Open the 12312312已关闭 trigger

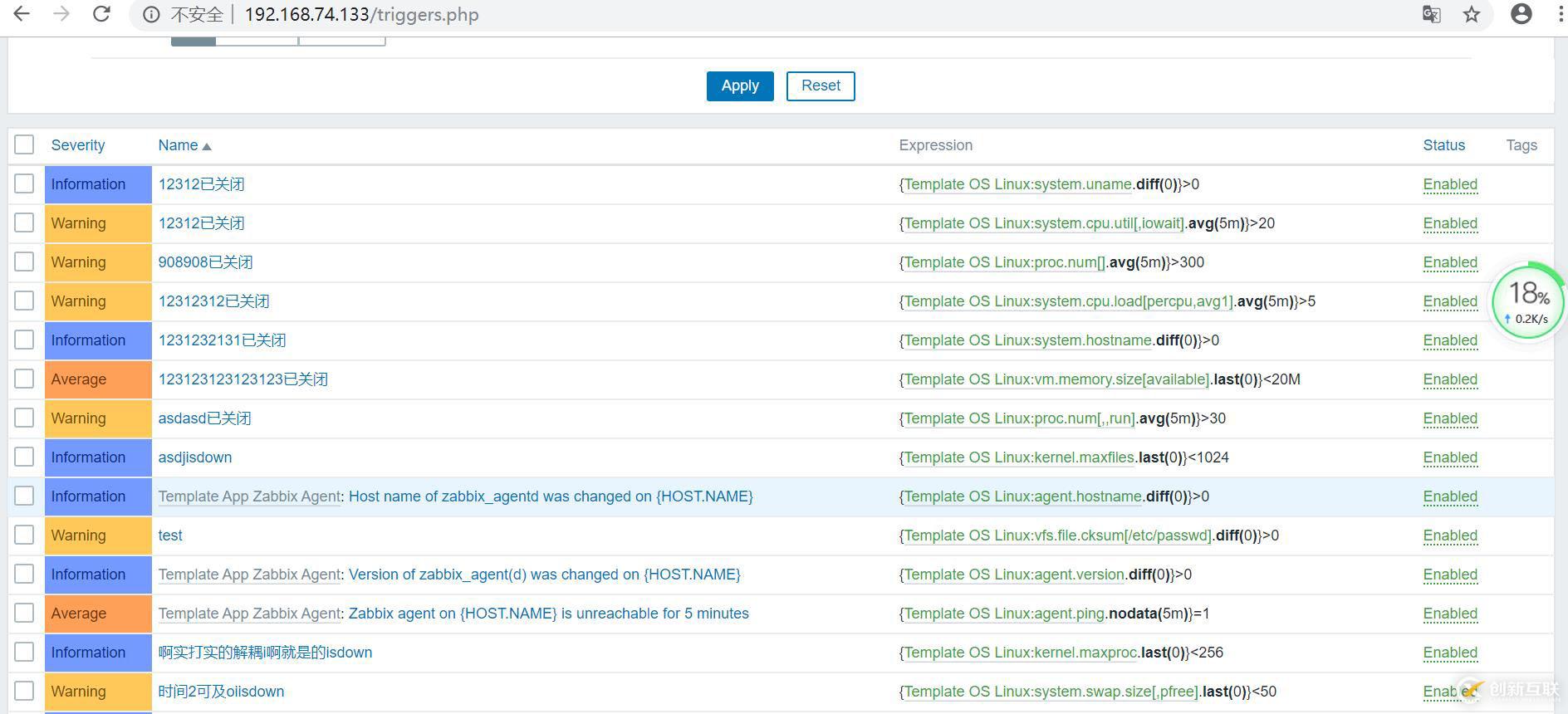(213, 301)
